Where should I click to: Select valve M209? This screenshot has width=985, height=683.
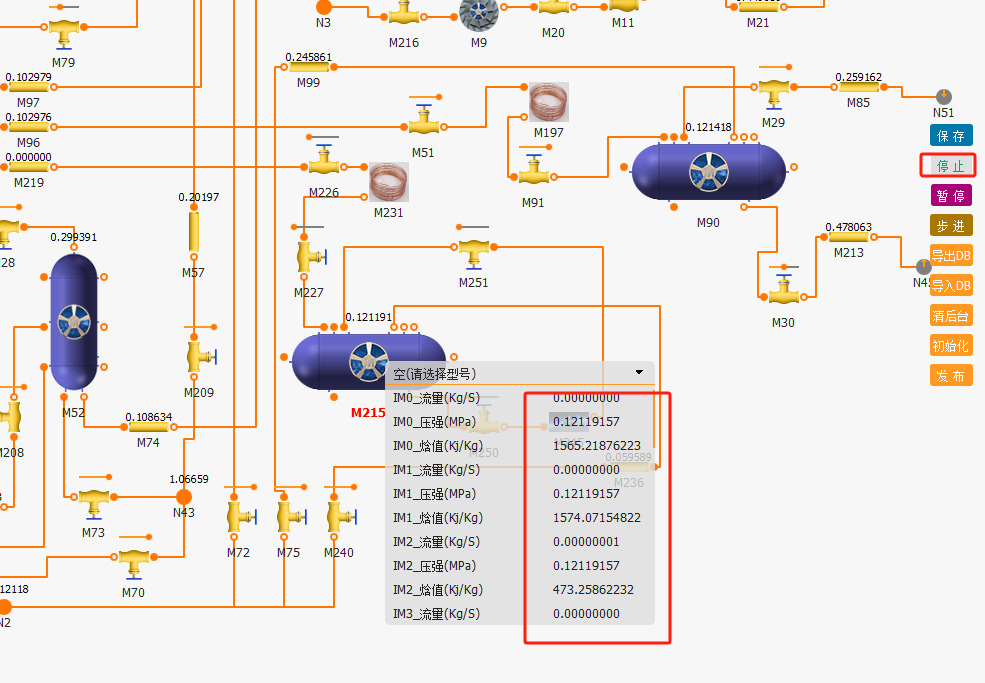(x=201, y=357)
